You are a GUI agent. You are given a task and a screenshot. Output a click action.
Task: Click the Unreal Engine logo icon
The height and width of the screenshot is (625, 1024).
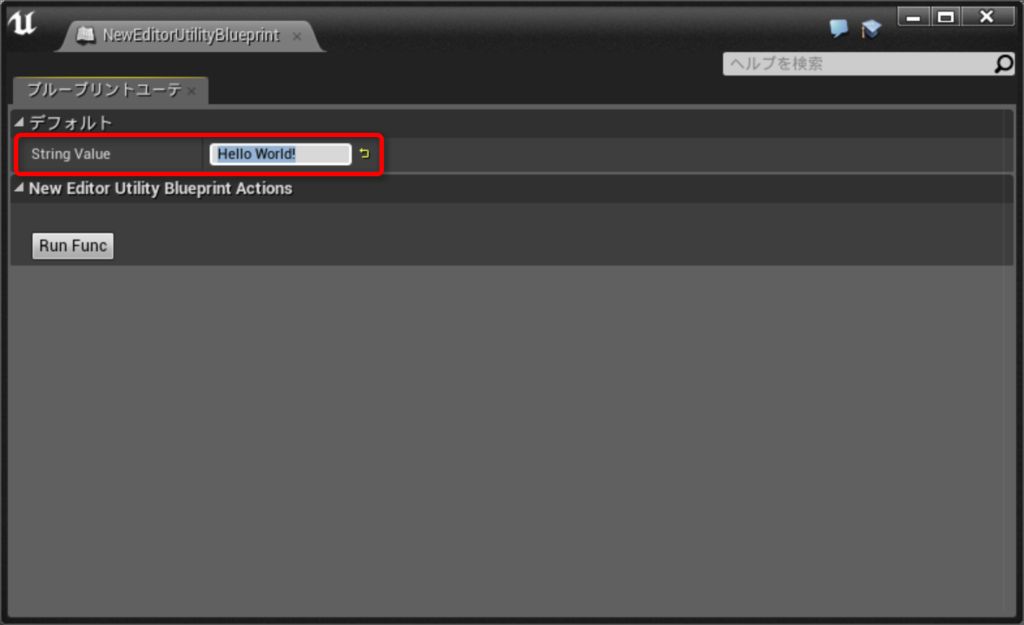coord(22,23)
